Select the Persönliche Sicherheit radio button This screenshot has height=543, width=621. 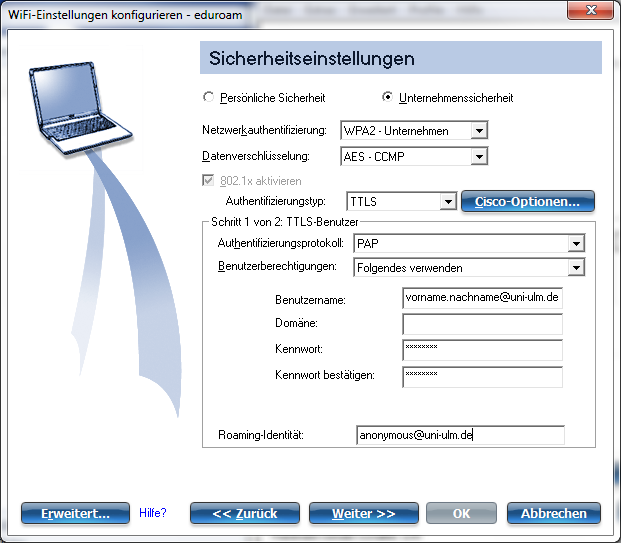208,98
